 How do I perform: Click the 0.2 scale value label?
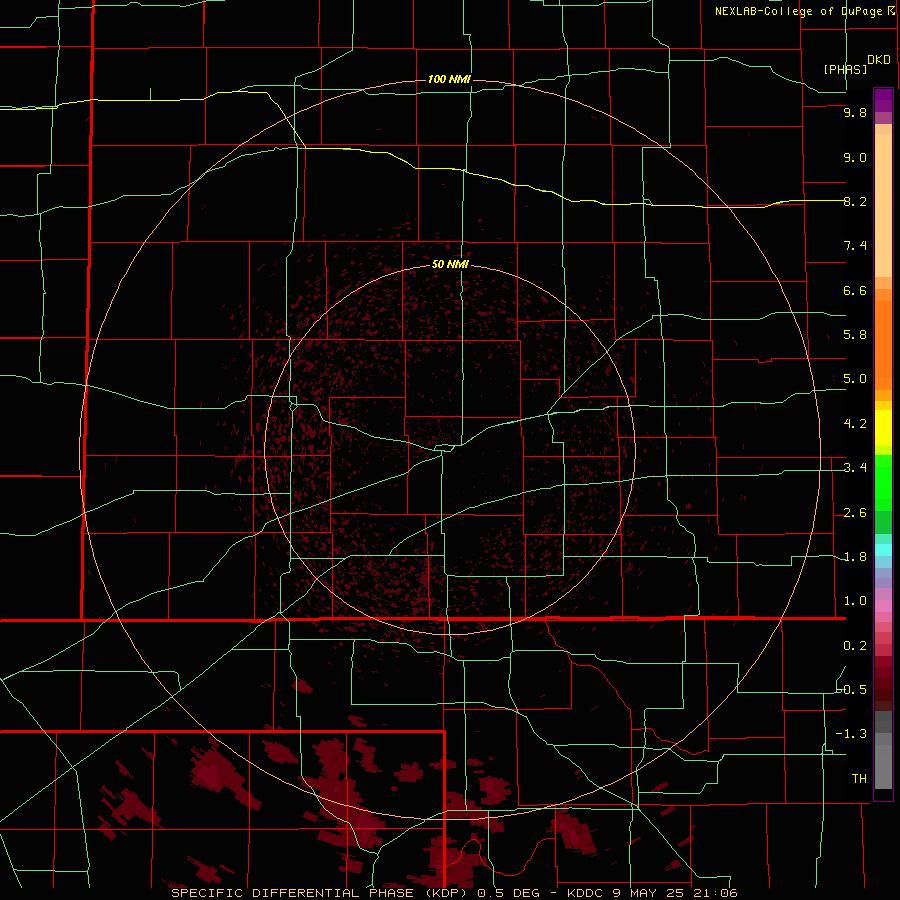pyautogui.click(x=855, y=646)
